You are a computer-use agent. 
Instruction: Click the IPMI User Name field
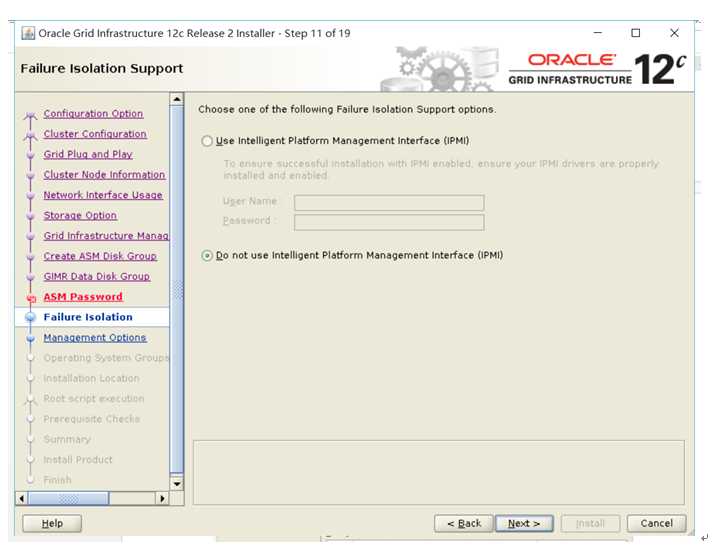click(389, 202)
